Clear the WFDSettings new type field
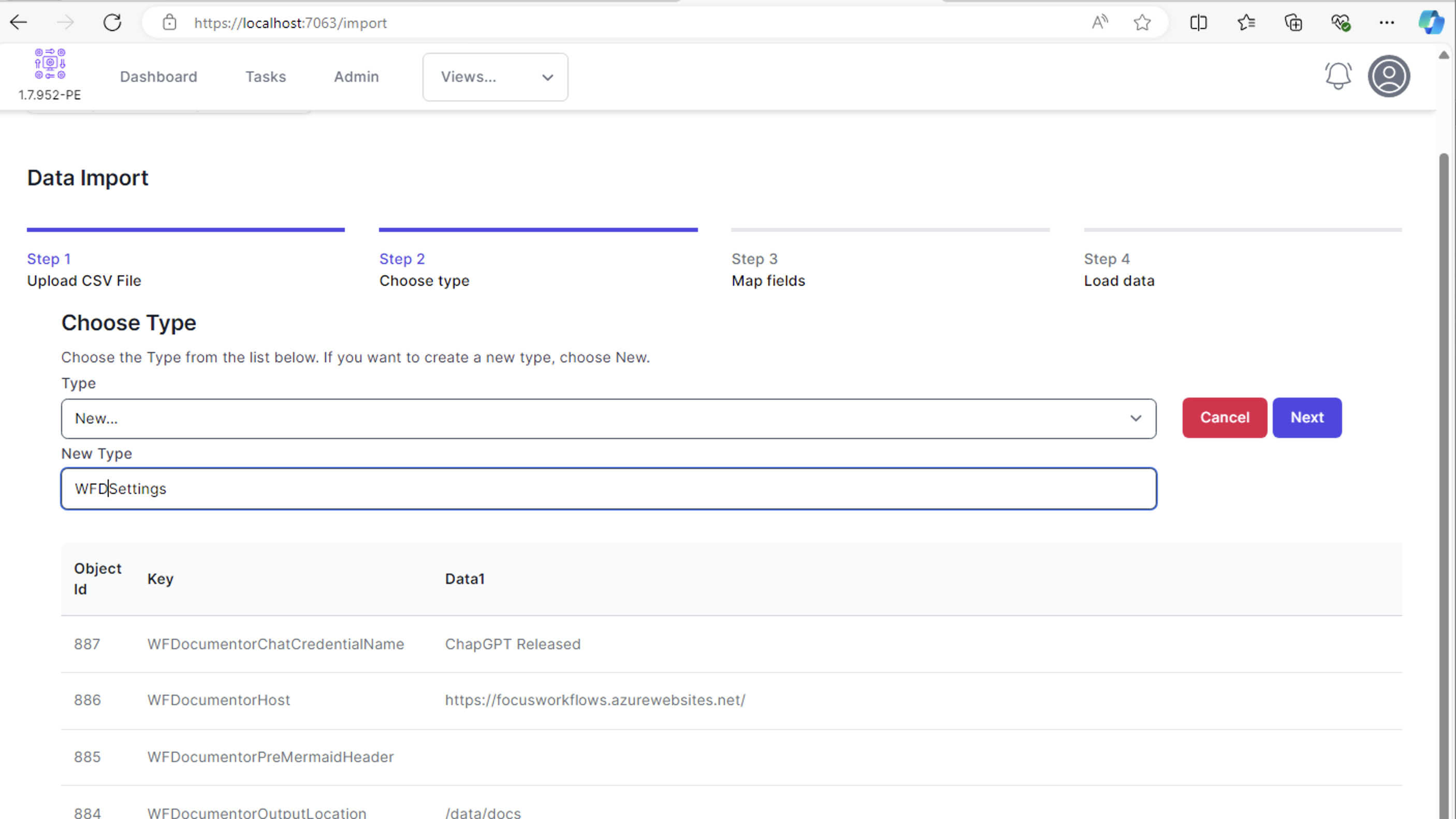Viewport: 1456px width, 819px height. point(609,488)
